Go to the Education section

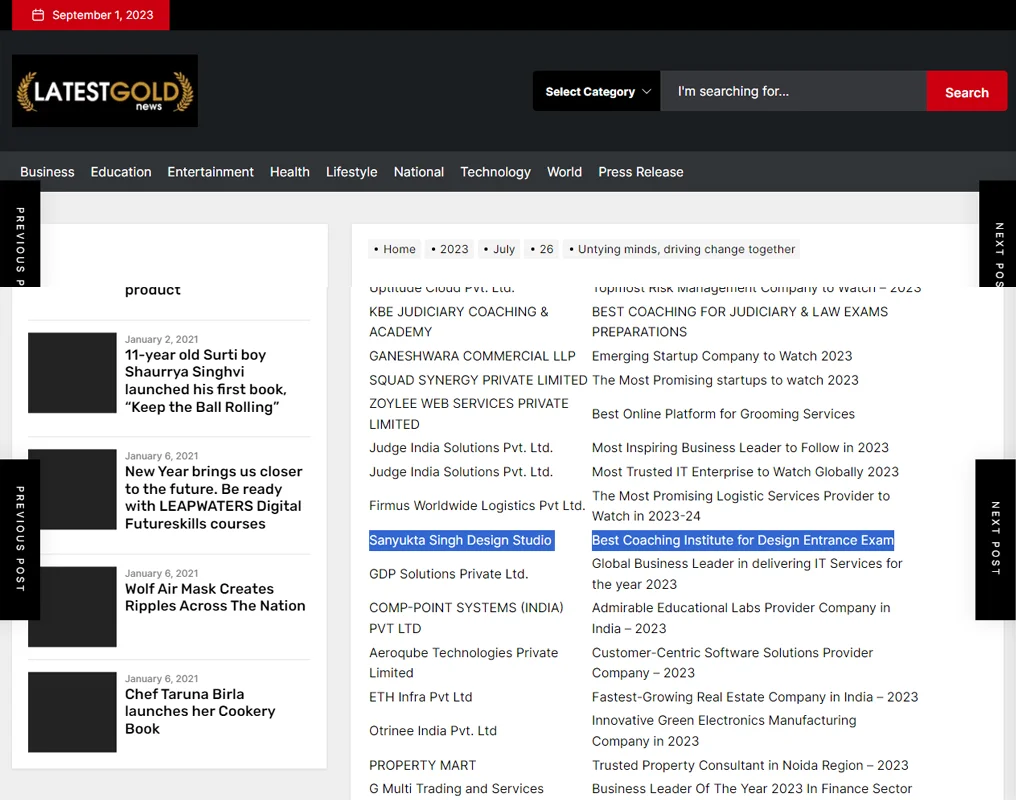[x=121, y=172]
